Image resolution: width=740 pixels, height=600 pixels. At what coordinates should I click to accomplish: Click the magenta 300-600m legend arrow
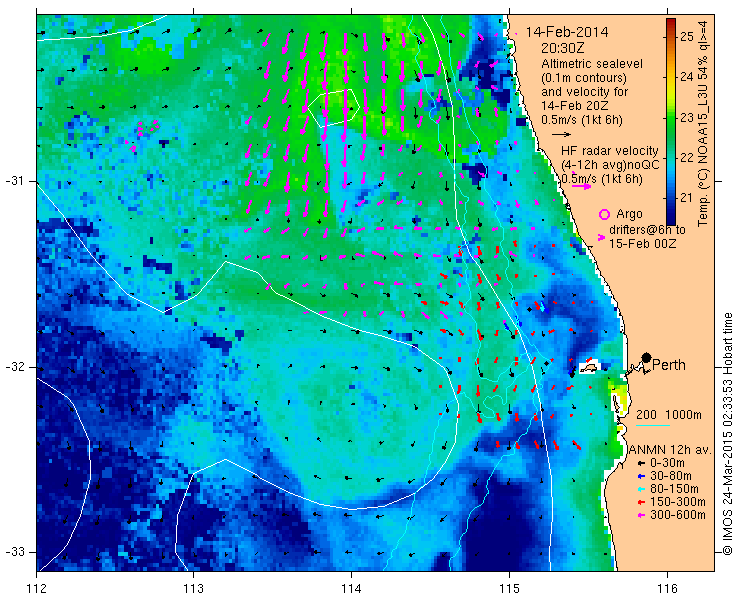[641, 515]
